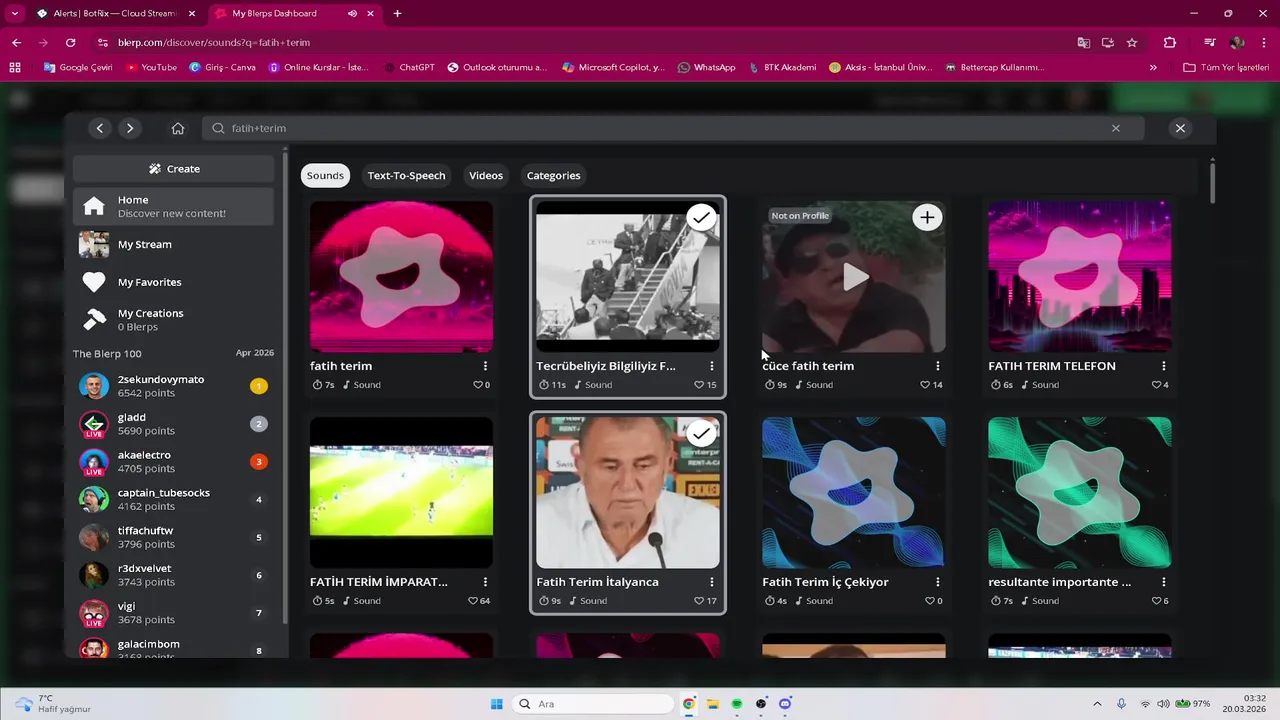This screenshot has height=720, width=1280.
Task: Open options menu for cüce fatih terim
Action: click(937, 366)
